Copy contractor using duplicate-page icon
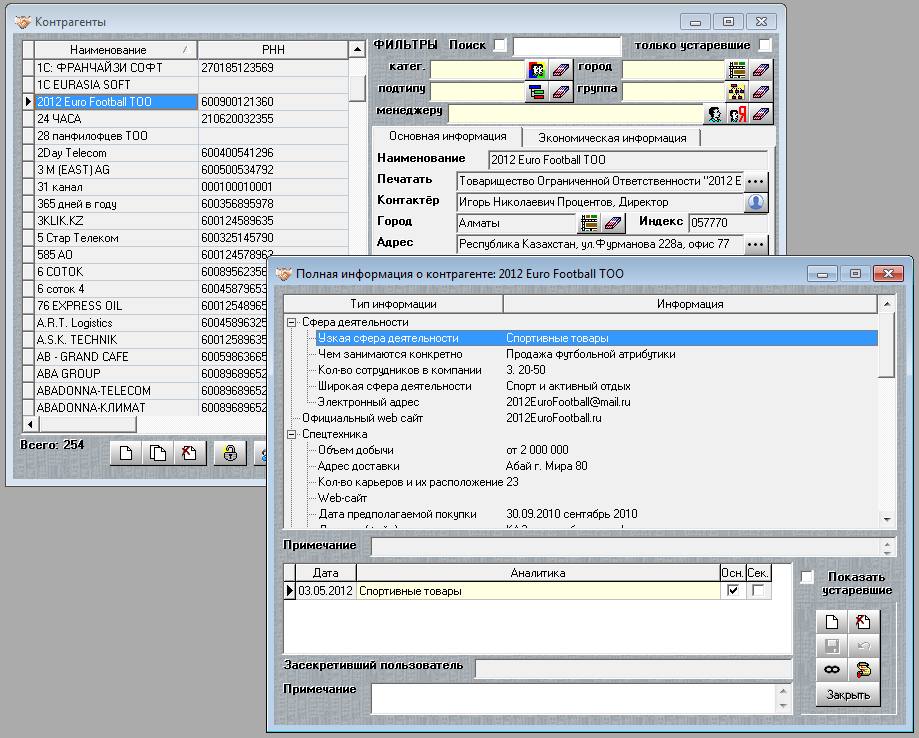This screenshot has width=919, height=738. [x=158, y=453]
